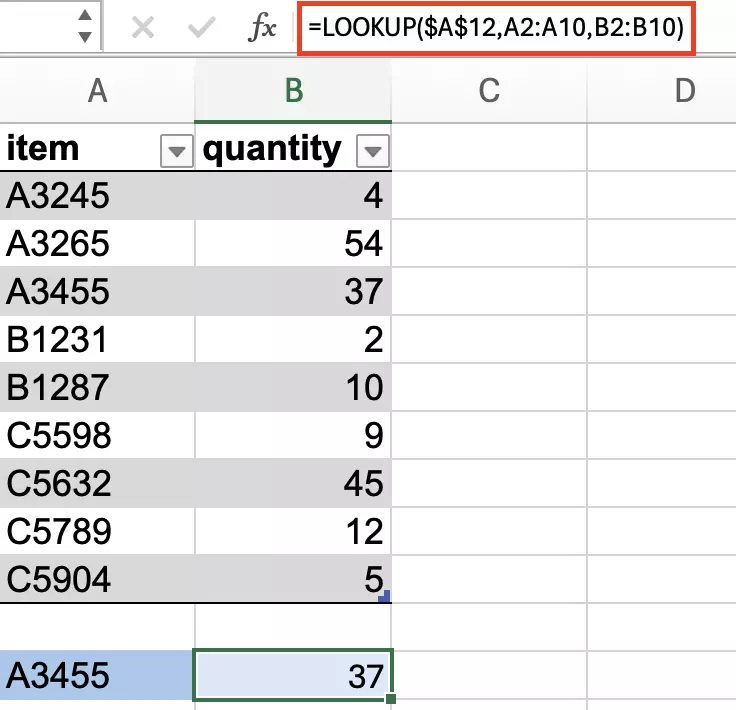Select quantity 37 in A3455 table row
This screenshot has width=736, height=710.
[x=293, y=291]
